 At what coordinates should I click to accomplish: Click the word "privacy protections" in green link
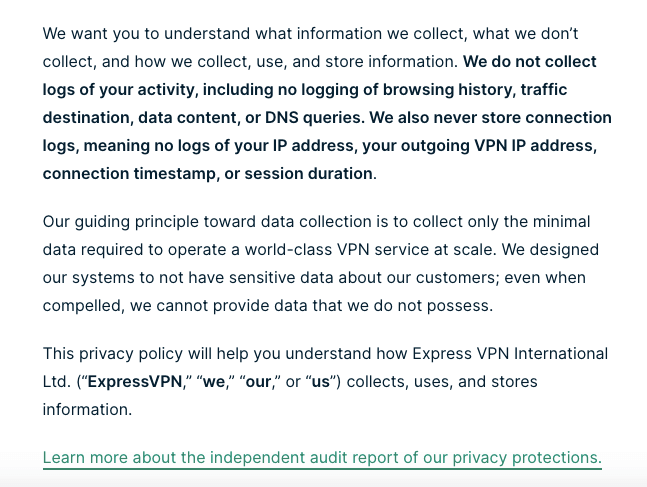click(527, 458)
